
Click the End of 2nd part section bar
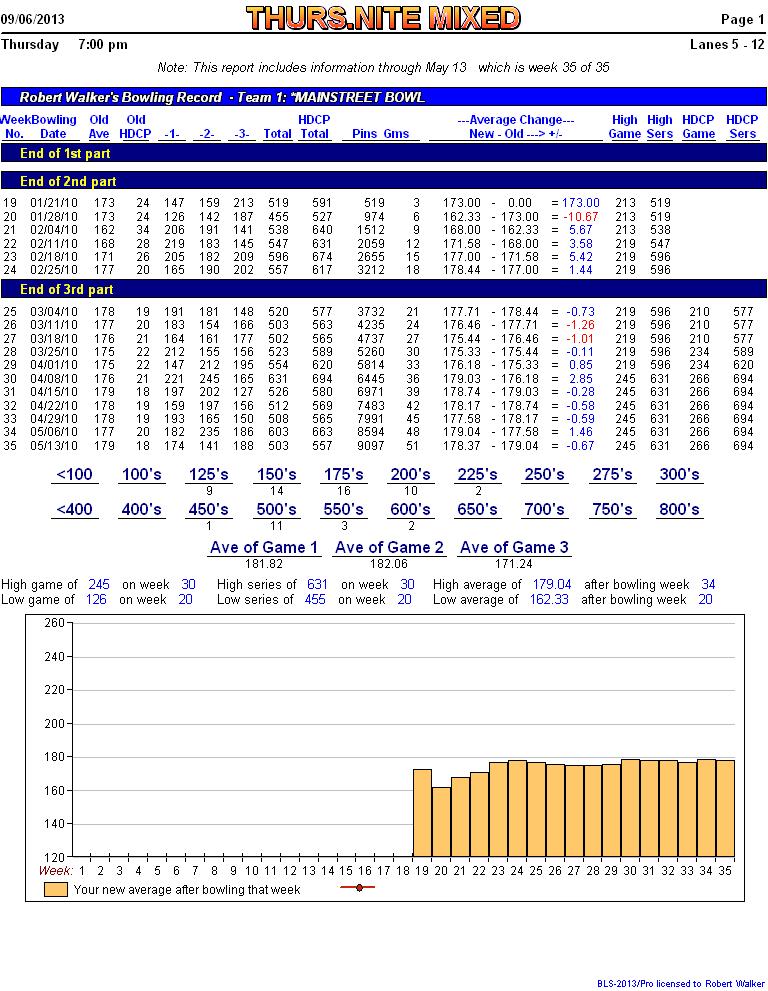coord(384,181)
